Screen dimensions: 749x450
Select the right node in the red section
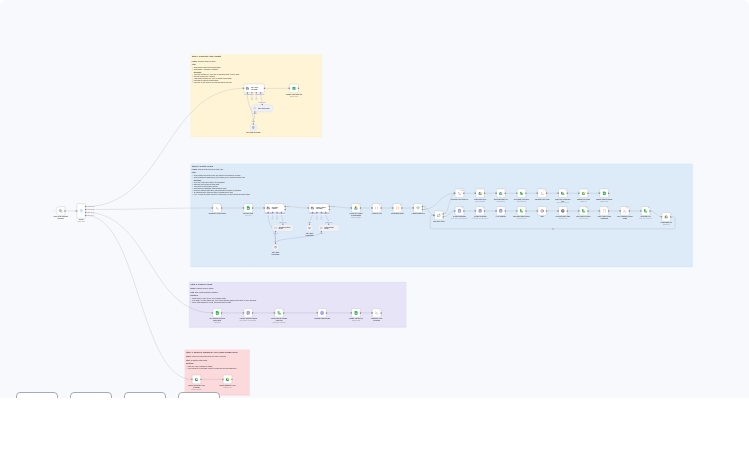coord(227,380)
